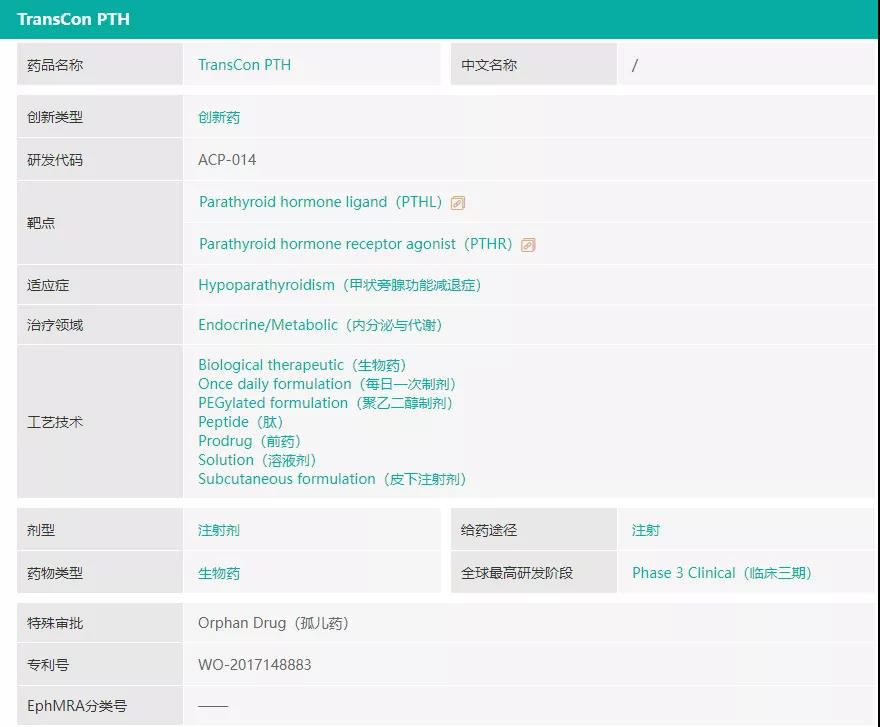Click the 靶点 field label
The width and height of the screenshot is (880, 727).
pos(41,223)
